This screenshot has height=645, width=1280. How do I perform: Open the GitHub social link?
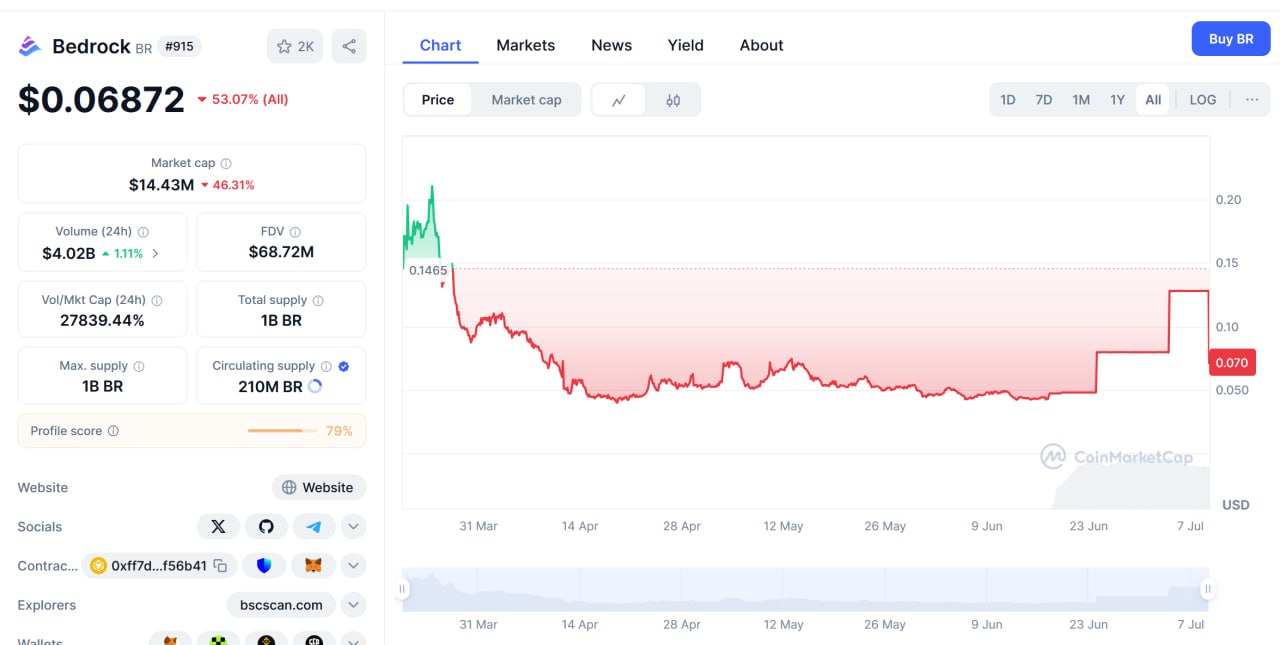266,526
